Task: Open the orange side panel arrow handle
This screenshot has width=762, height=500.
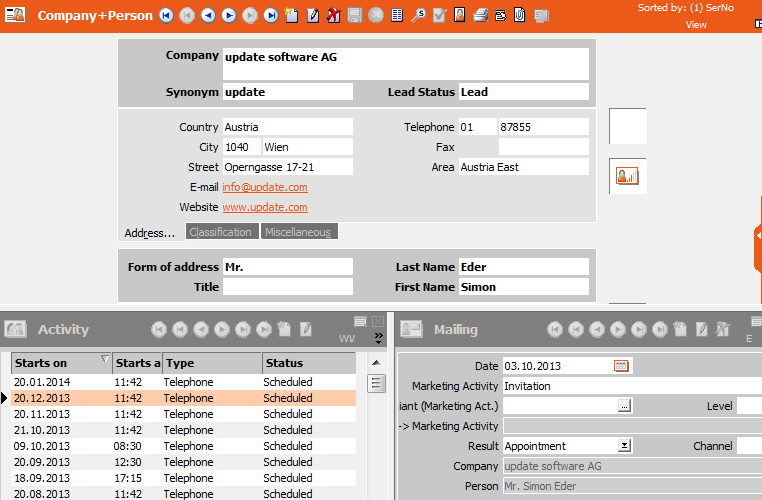Action: [x=758, y=235]
